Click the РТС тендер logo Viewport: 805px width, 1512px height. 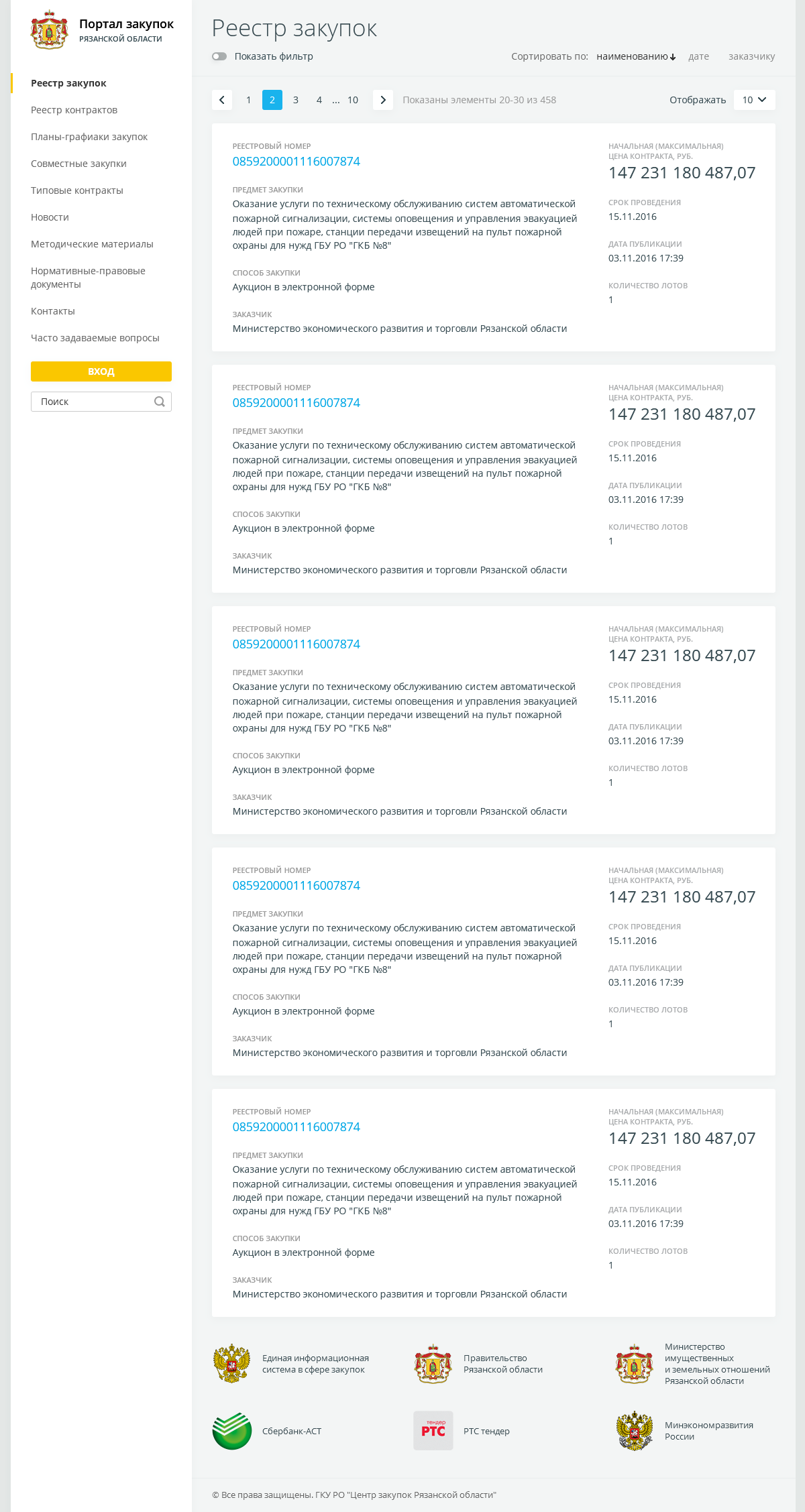433,1431
